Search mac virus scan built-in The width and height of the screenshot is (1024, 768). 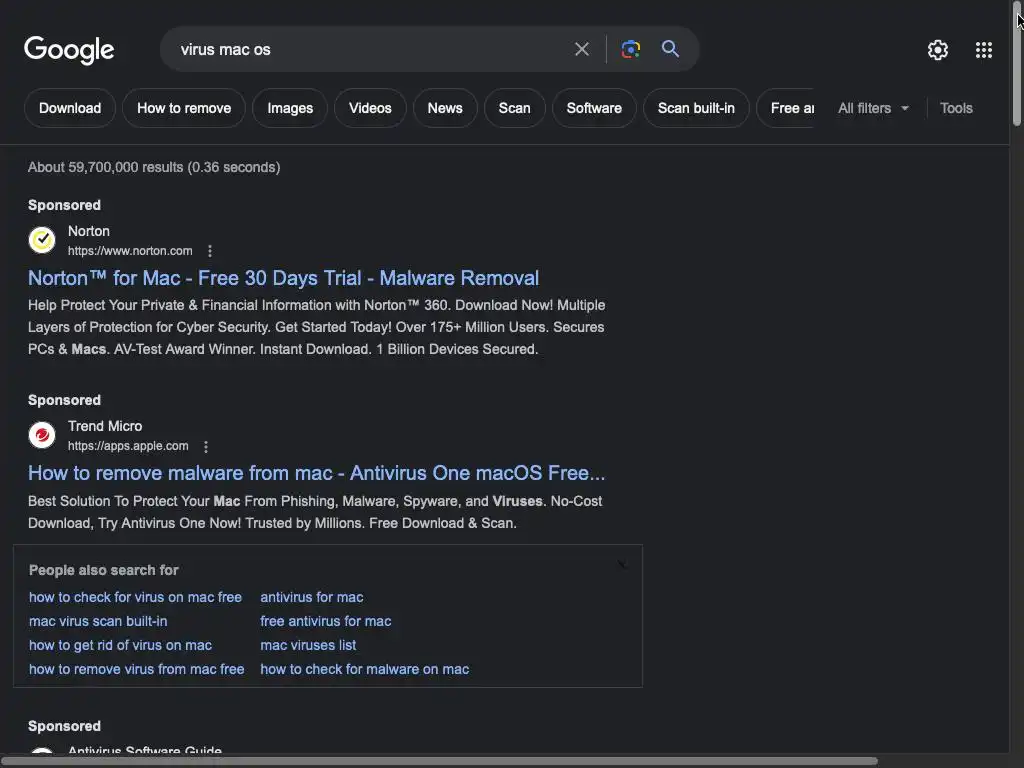pos(98,621)
